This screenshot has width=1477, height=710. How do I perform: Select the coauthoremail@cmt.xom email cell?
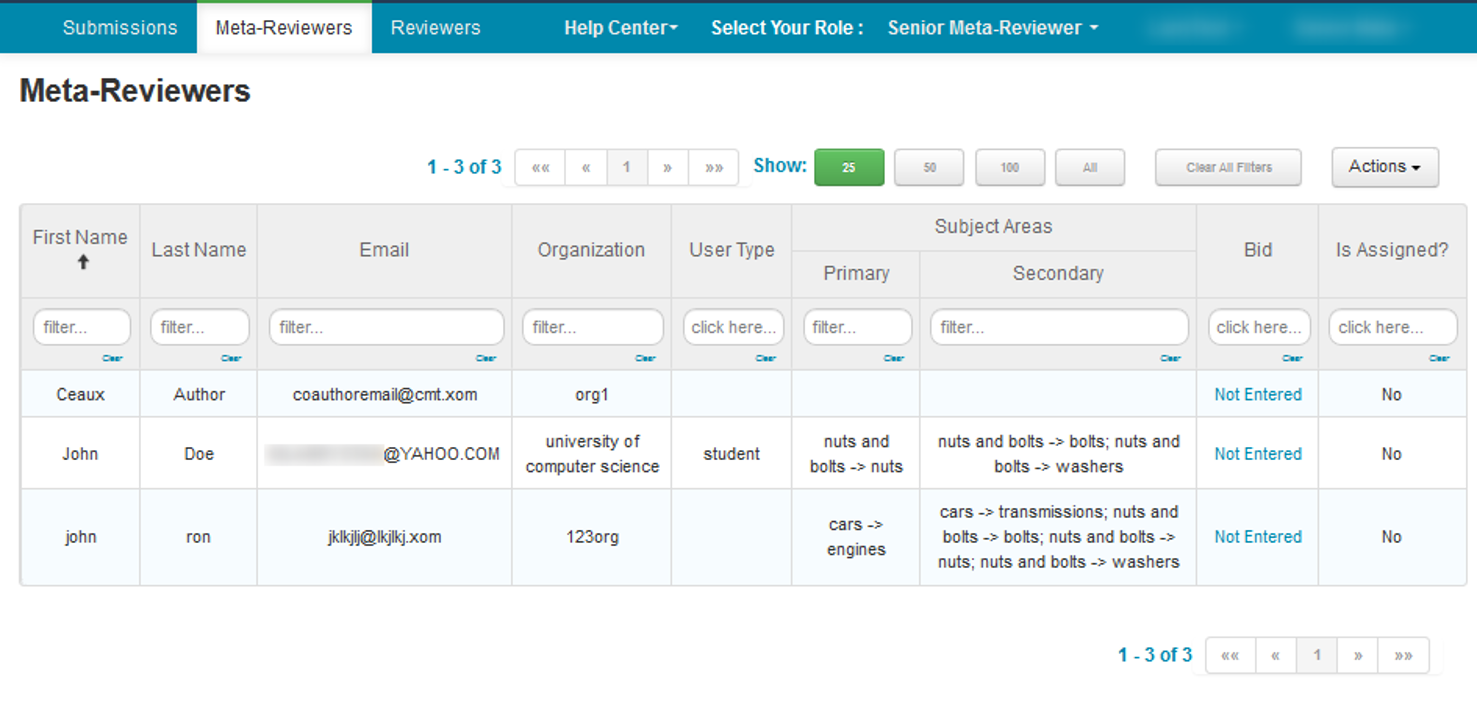point(385,394)
